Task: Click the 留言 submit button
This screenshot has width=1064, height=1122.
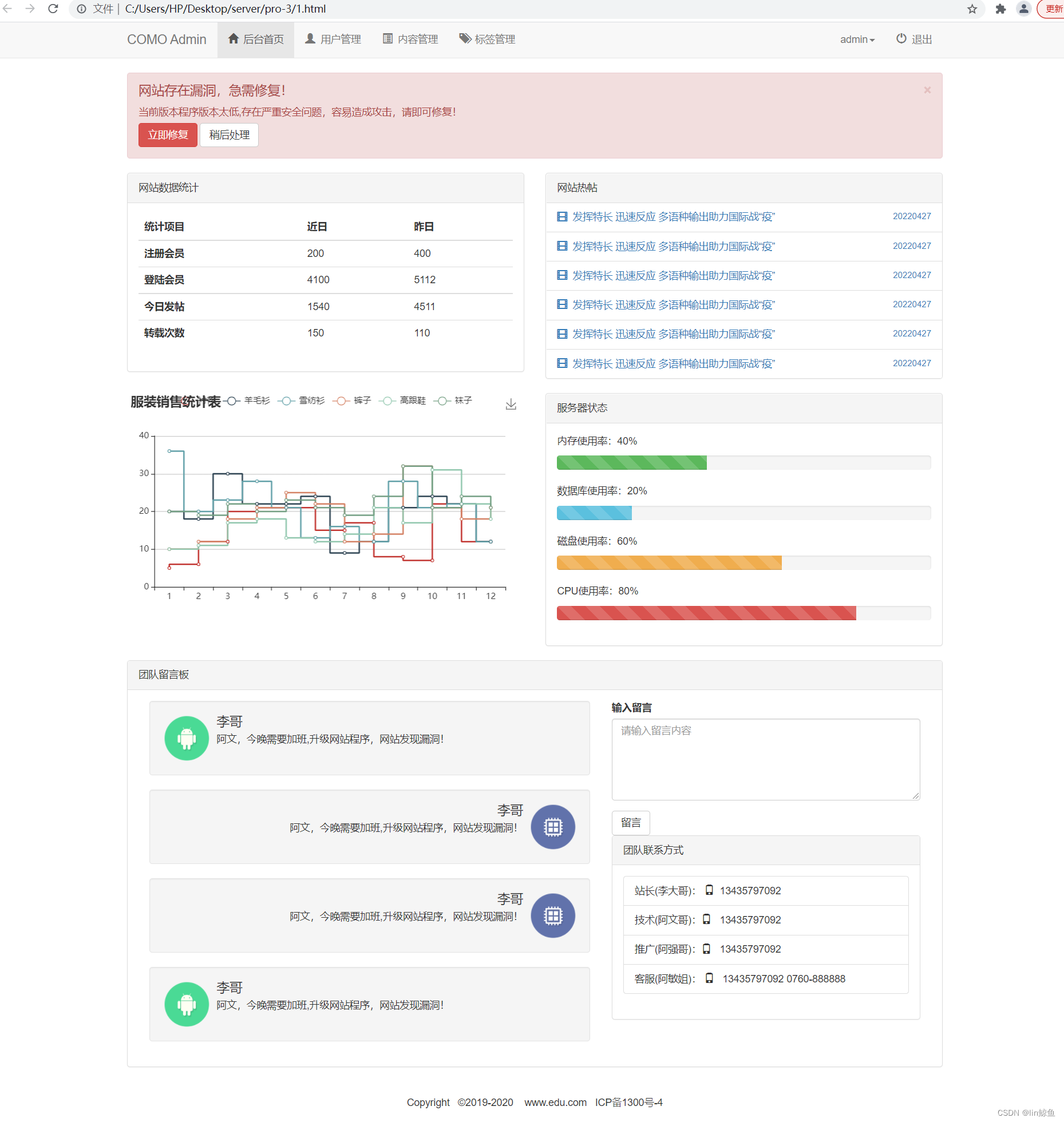Action: (x=631, y=823)
